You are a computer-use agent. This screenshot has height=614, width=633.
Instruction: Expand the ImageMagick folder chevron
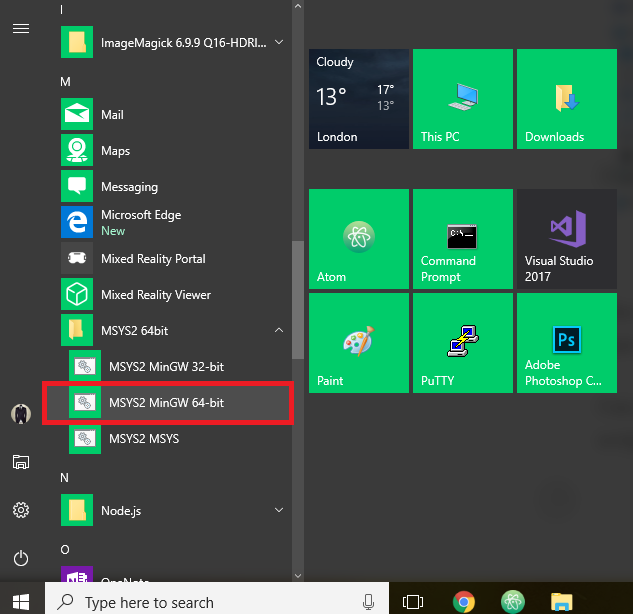(x=279, y=42)
